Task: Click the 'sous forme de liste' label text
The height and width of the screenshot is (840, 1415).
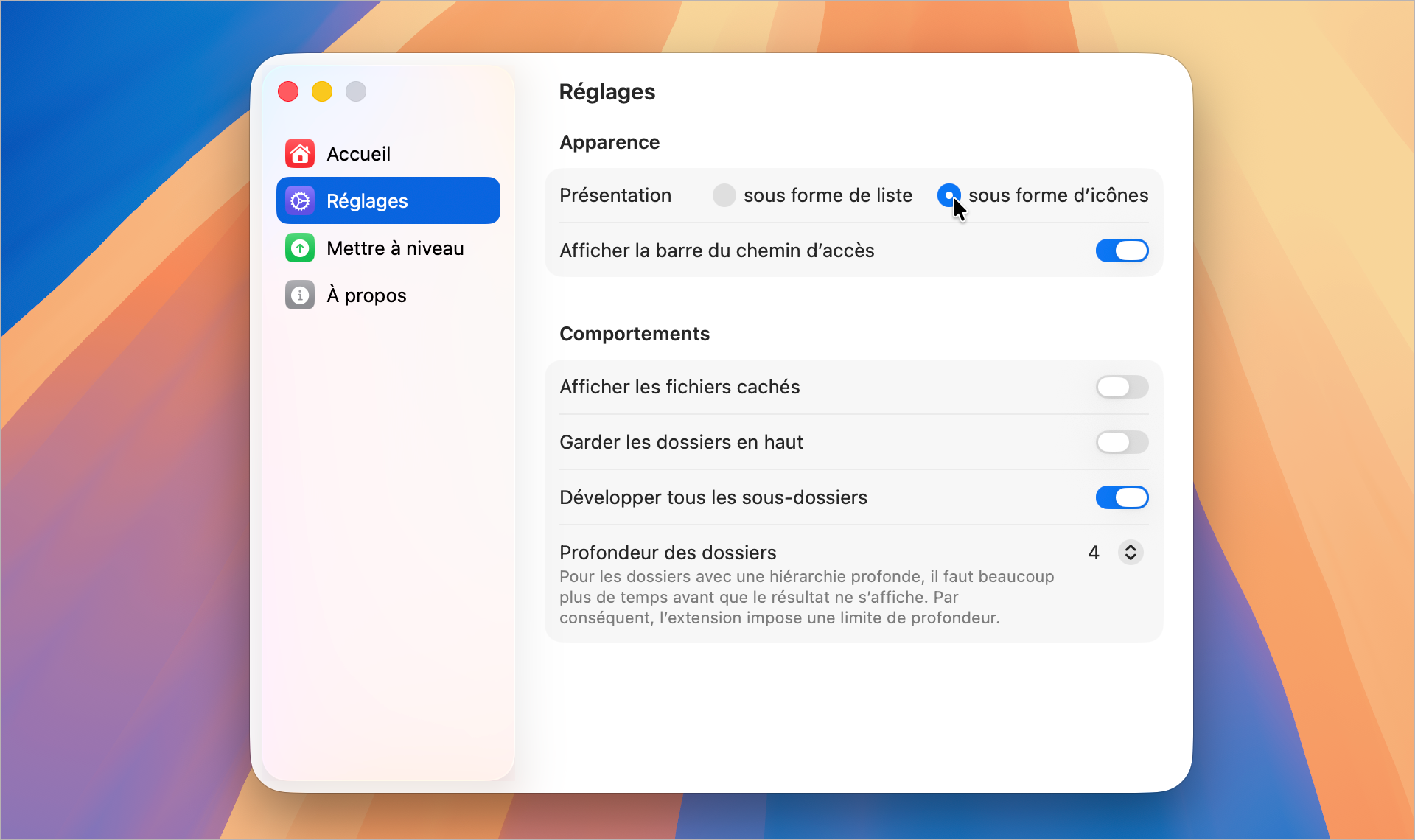Action: tap(828, 195)
